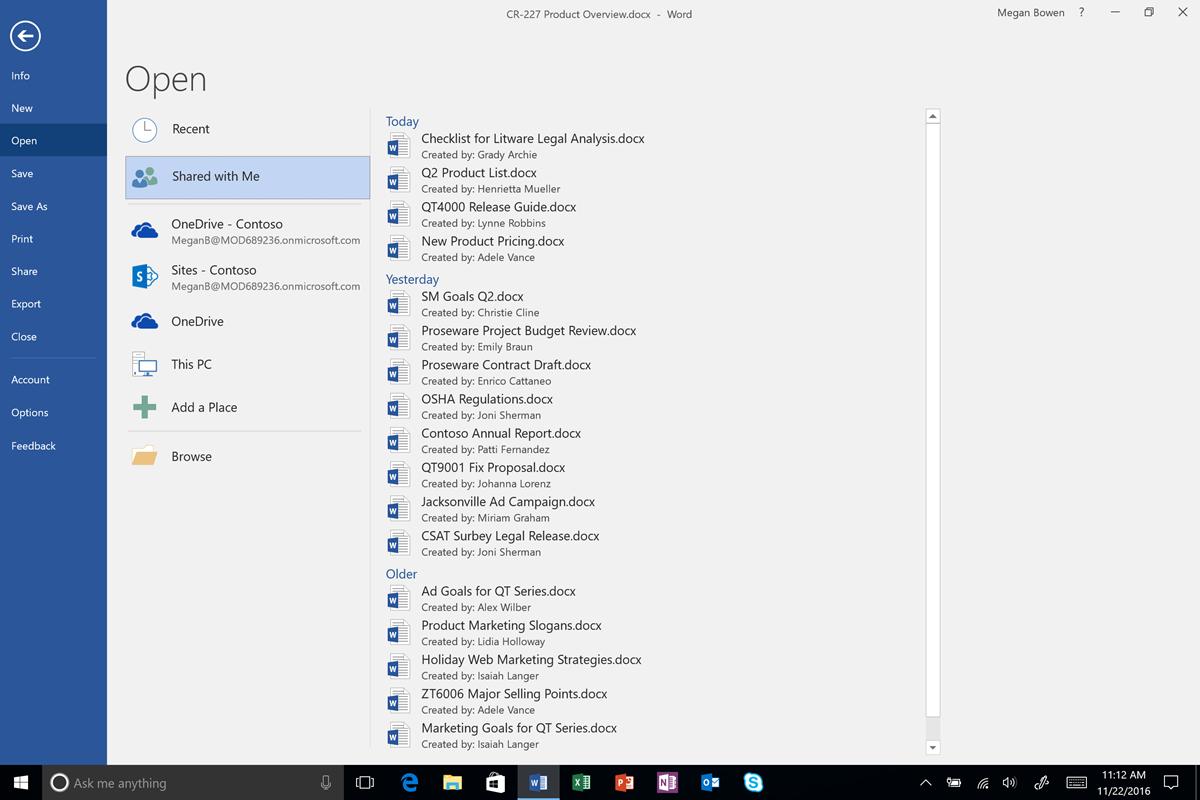Click the file list scroll up arrow

933,116
